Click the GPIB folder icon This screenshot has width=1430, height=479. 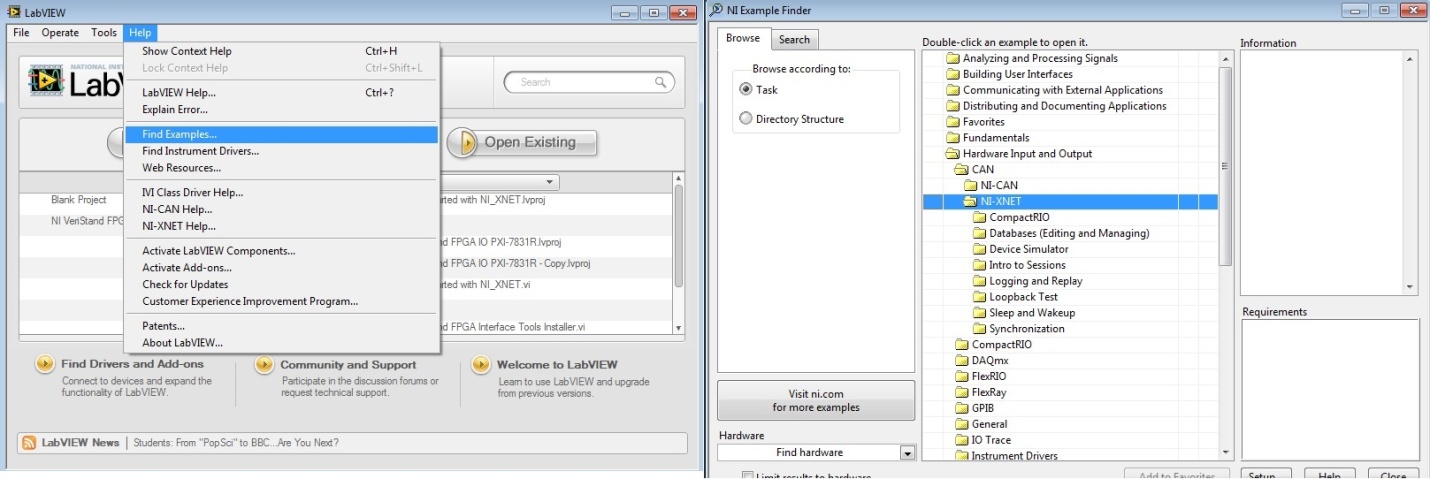(961, 408)
